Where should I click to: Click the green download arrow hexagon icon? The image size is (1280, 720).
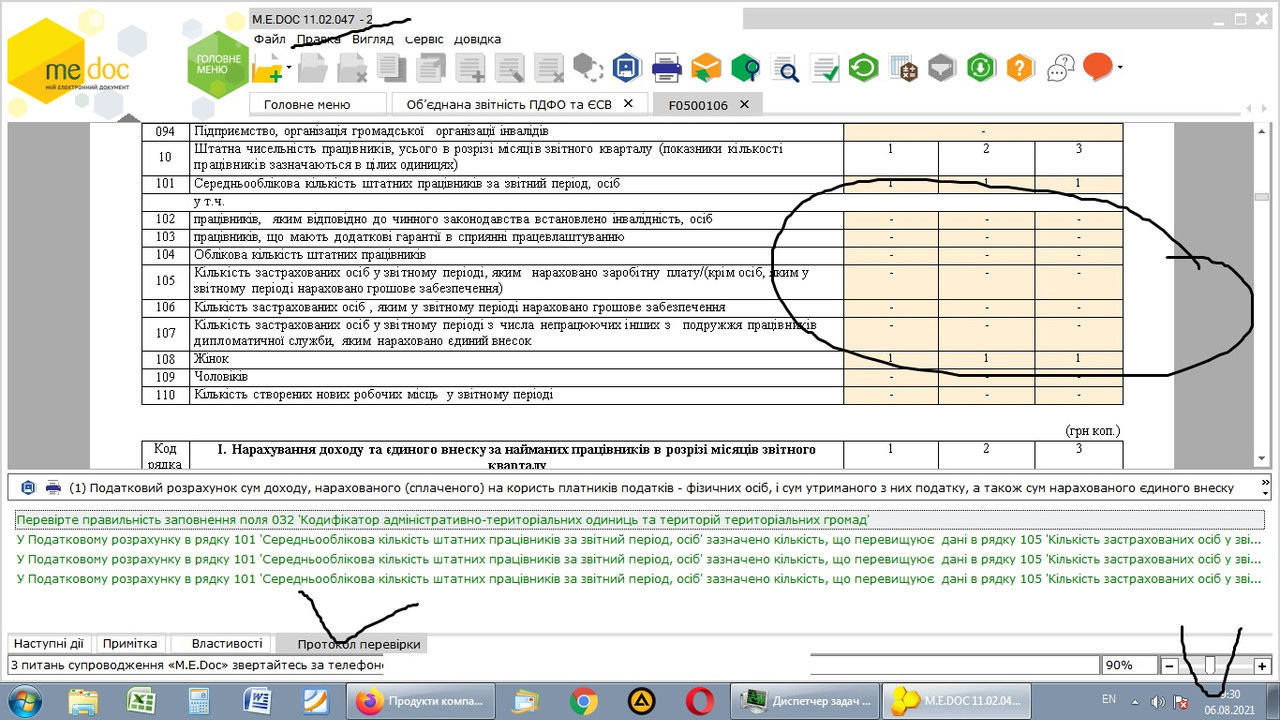tap(980, 68)
